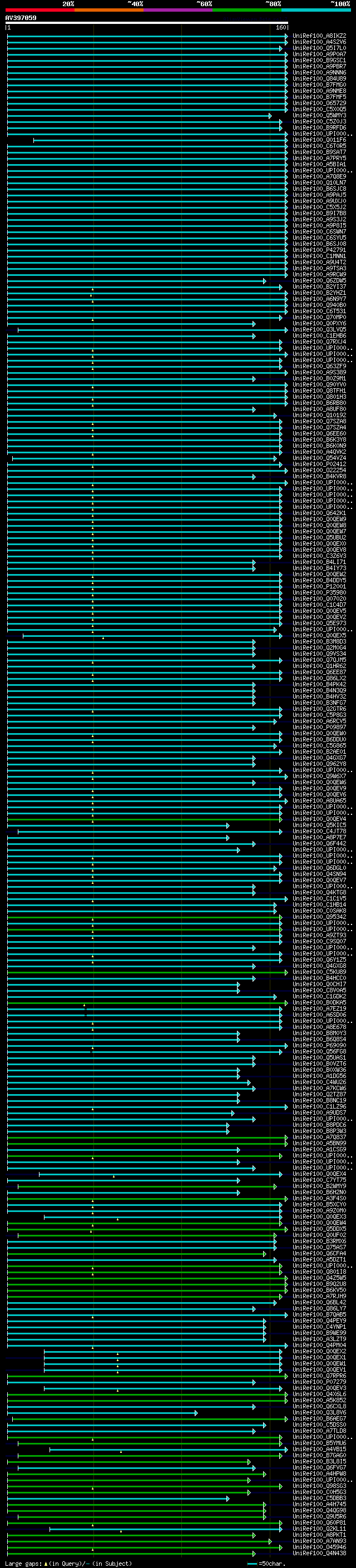Select label UniRef100_Q84U89
356x1568 pixels.
319,78
